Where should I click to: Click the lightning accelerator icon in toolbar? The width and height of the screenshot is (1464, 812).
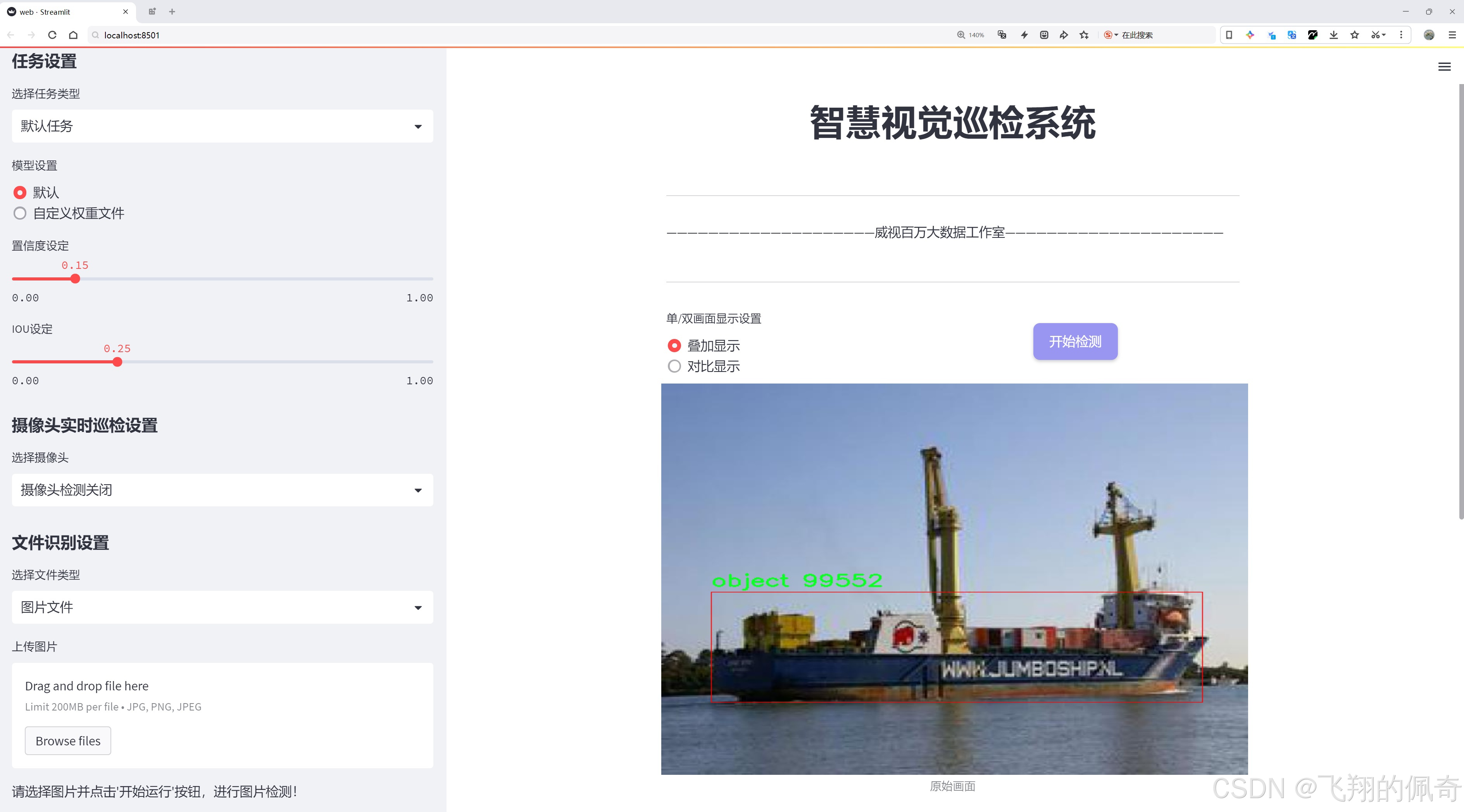pyautogui.click(x=1024, y=34)
